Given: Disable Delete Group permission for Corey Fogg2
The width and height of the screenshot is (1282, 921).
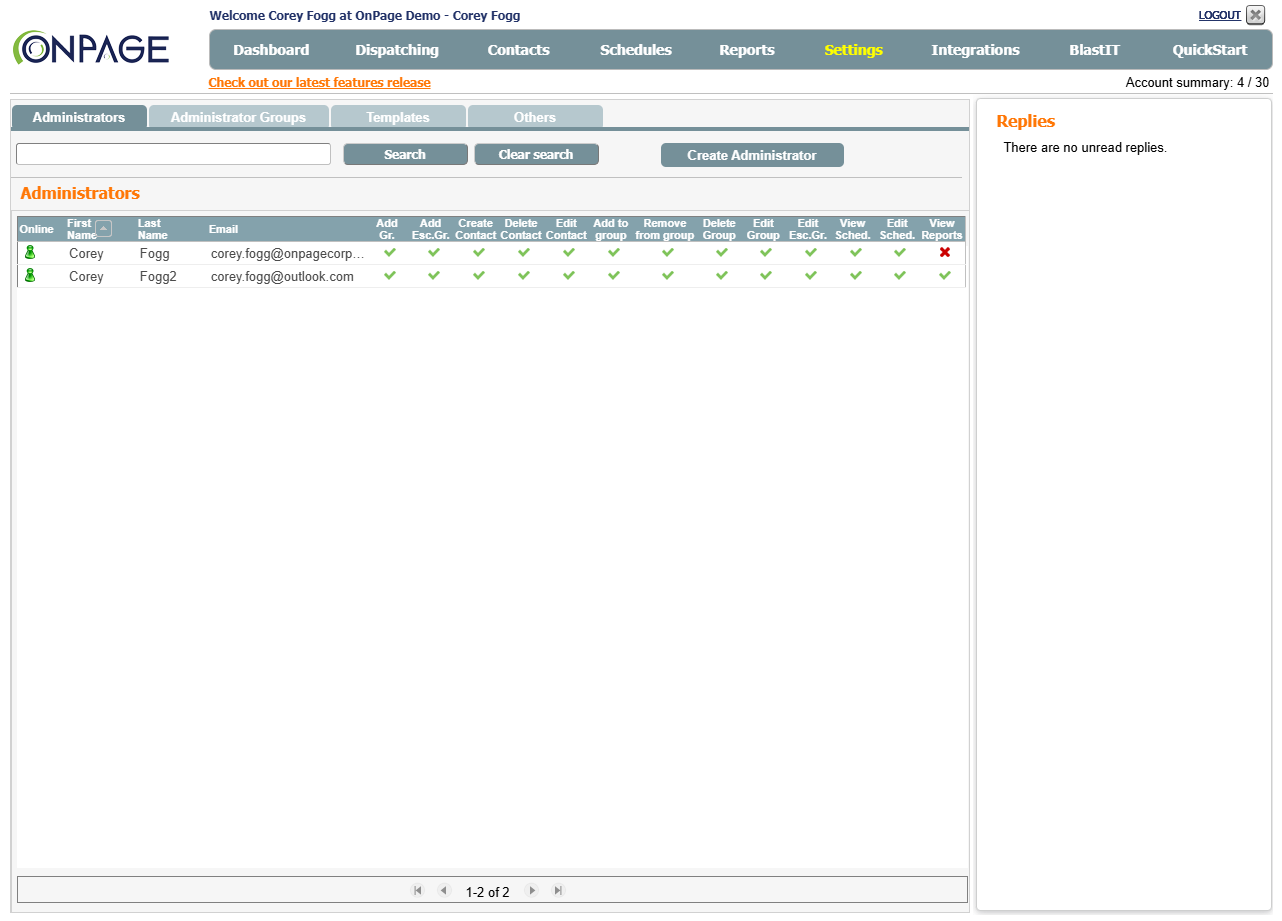Looking at the screenshot, I should pos(720,275).
